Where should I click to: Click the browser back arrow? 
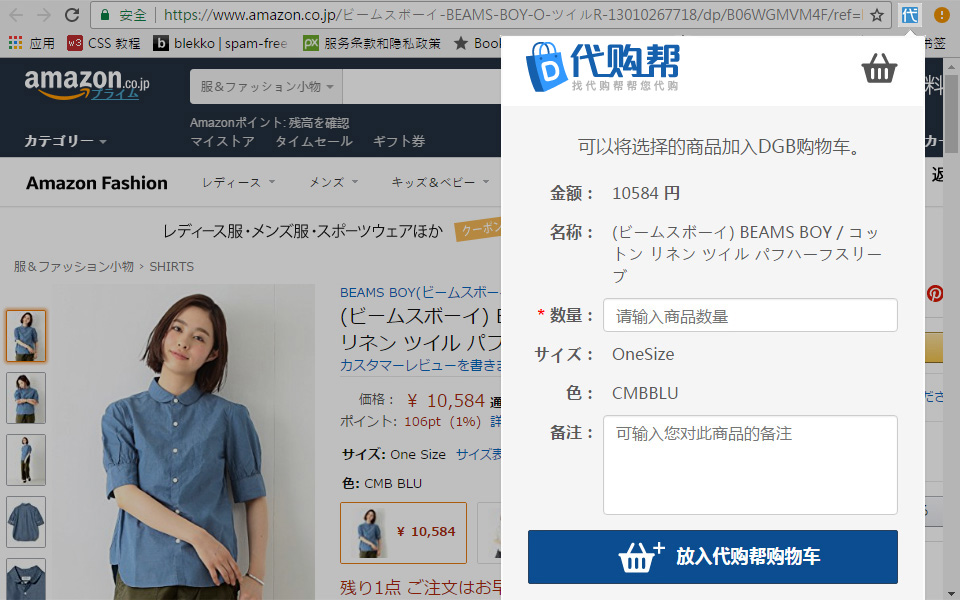point(16,15)
